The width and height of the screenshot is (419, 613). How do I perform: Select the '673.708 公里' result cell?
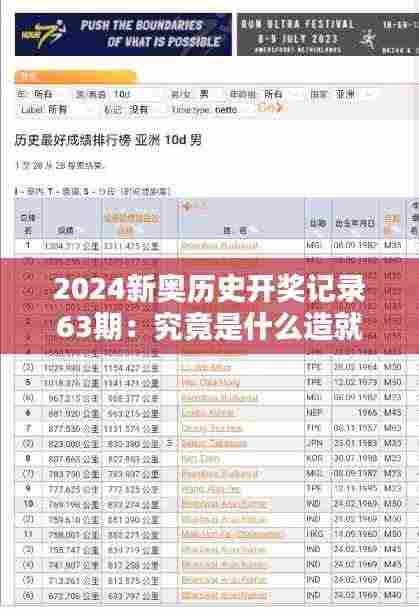73,595
